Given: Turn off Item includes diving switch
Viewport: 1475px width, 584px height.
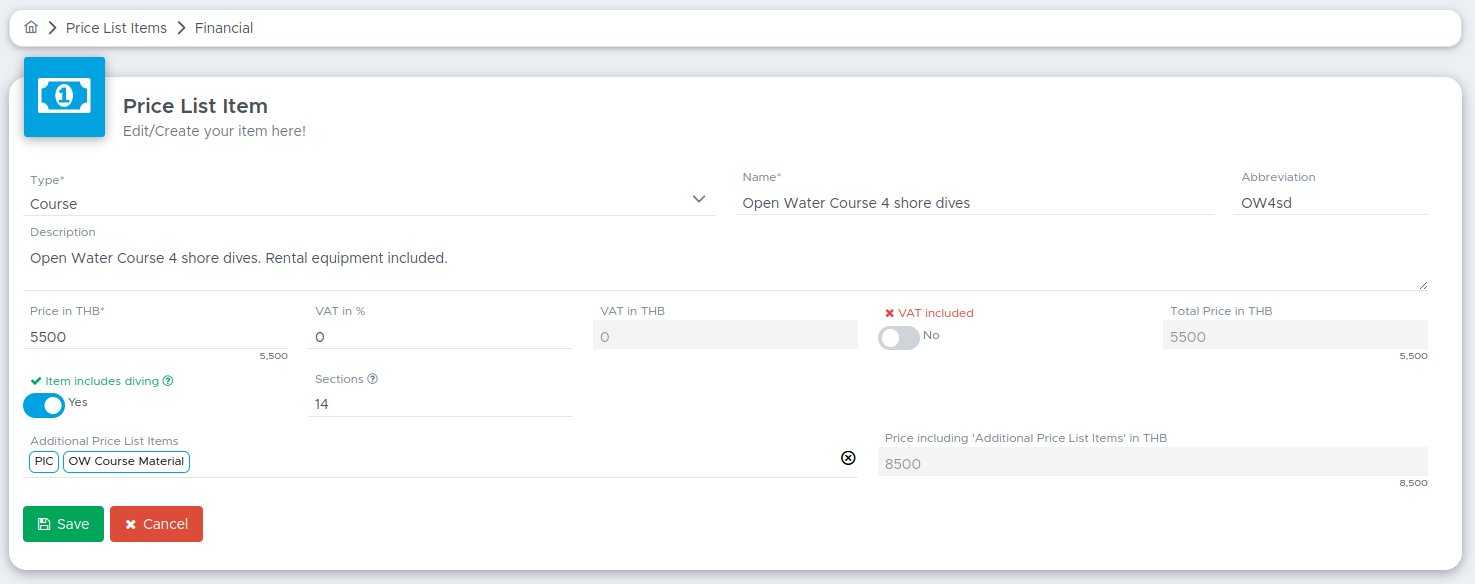Looking at the screenshot, I should point(44,405).
